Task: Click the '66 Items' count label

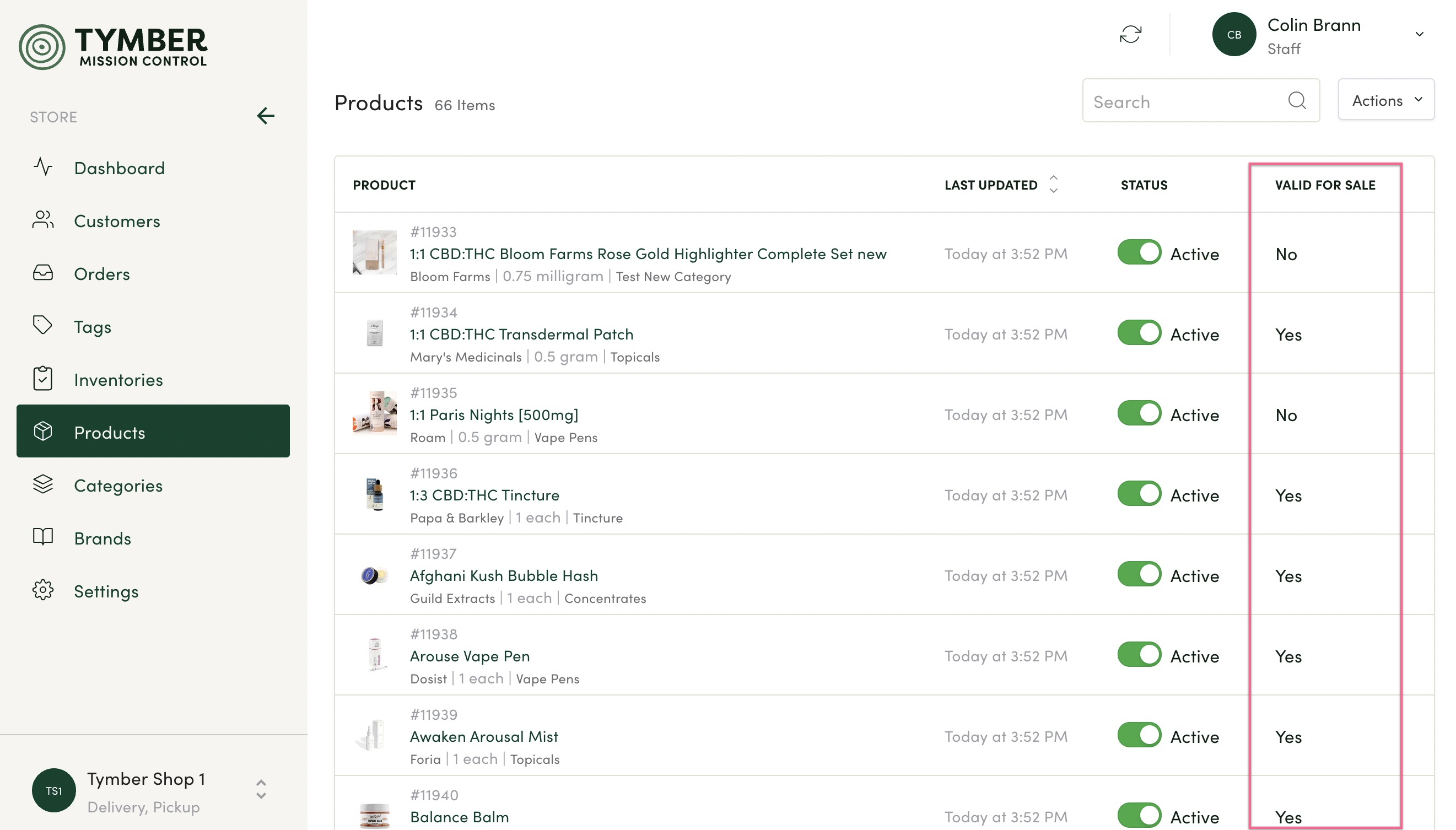Action: point(465,105)
